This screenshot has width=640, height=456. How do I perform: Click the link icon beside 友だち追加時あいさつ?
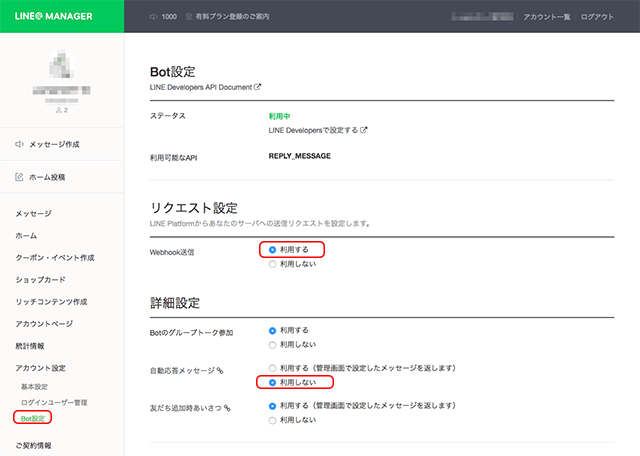(227, 408)
